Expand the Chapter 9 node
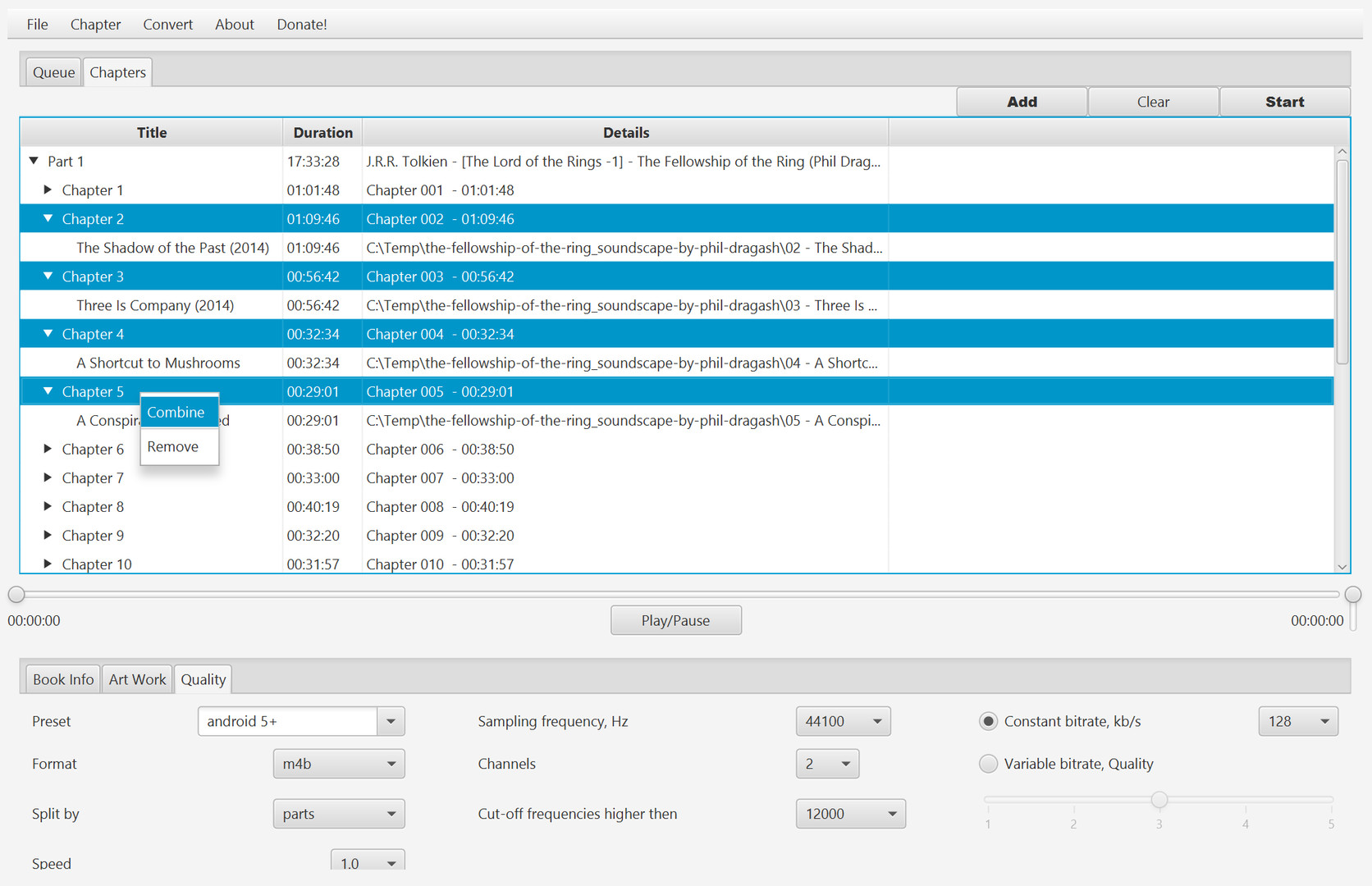Image resolution: width=1372 pixels, height=886 pixels. tap(48, 535)
